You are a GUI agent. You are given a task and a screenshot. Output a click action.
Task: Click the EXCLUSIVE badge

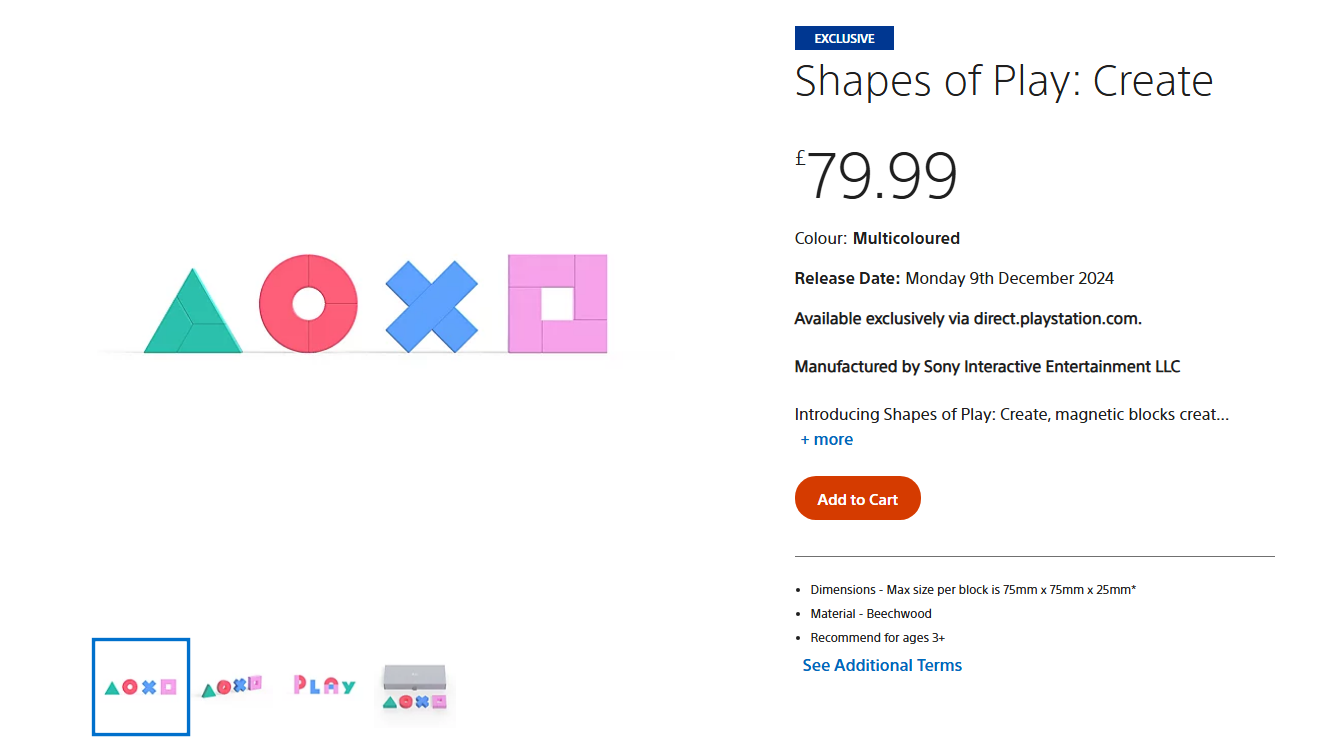coord(844,39)
